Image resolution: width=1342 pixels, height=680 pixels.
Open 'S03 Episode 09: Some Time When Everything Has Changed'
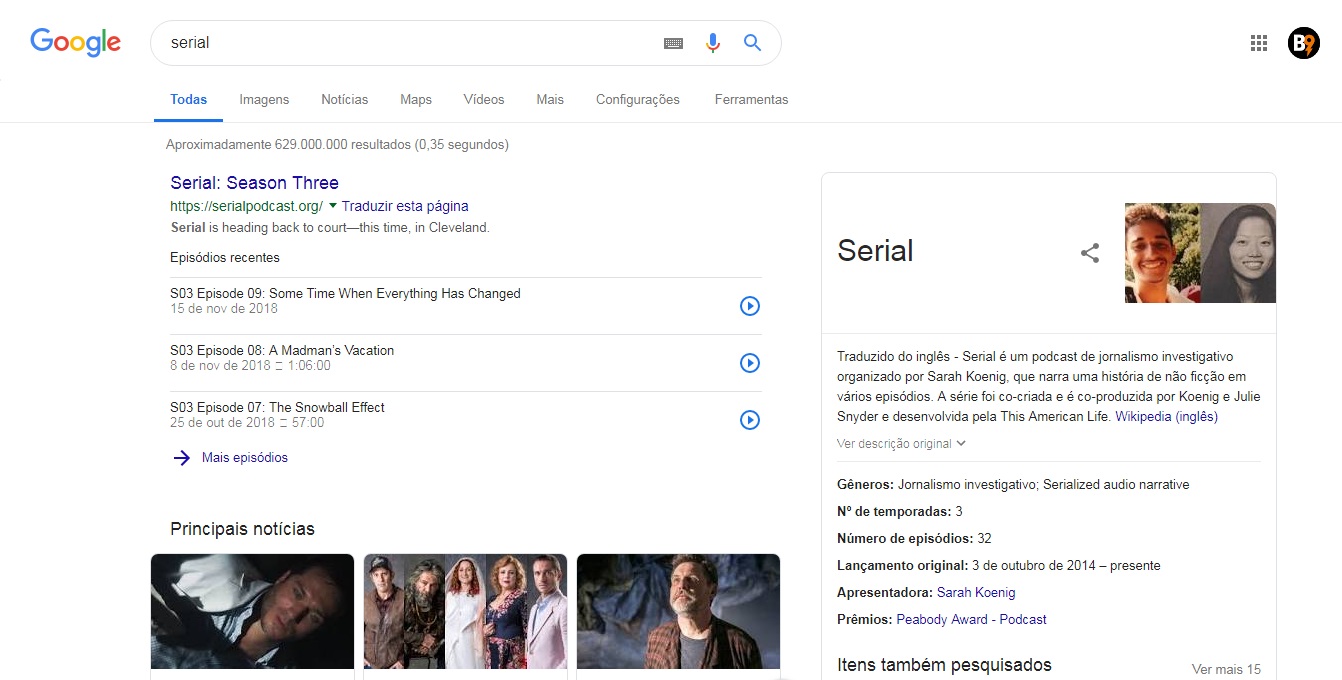tap(345, 293)
